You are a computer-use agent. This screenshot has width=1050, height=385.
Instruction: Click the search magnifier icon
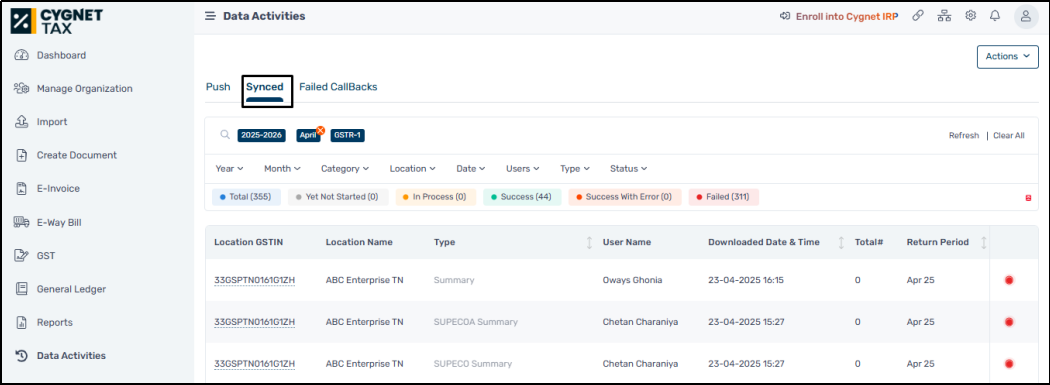point(226,135)
